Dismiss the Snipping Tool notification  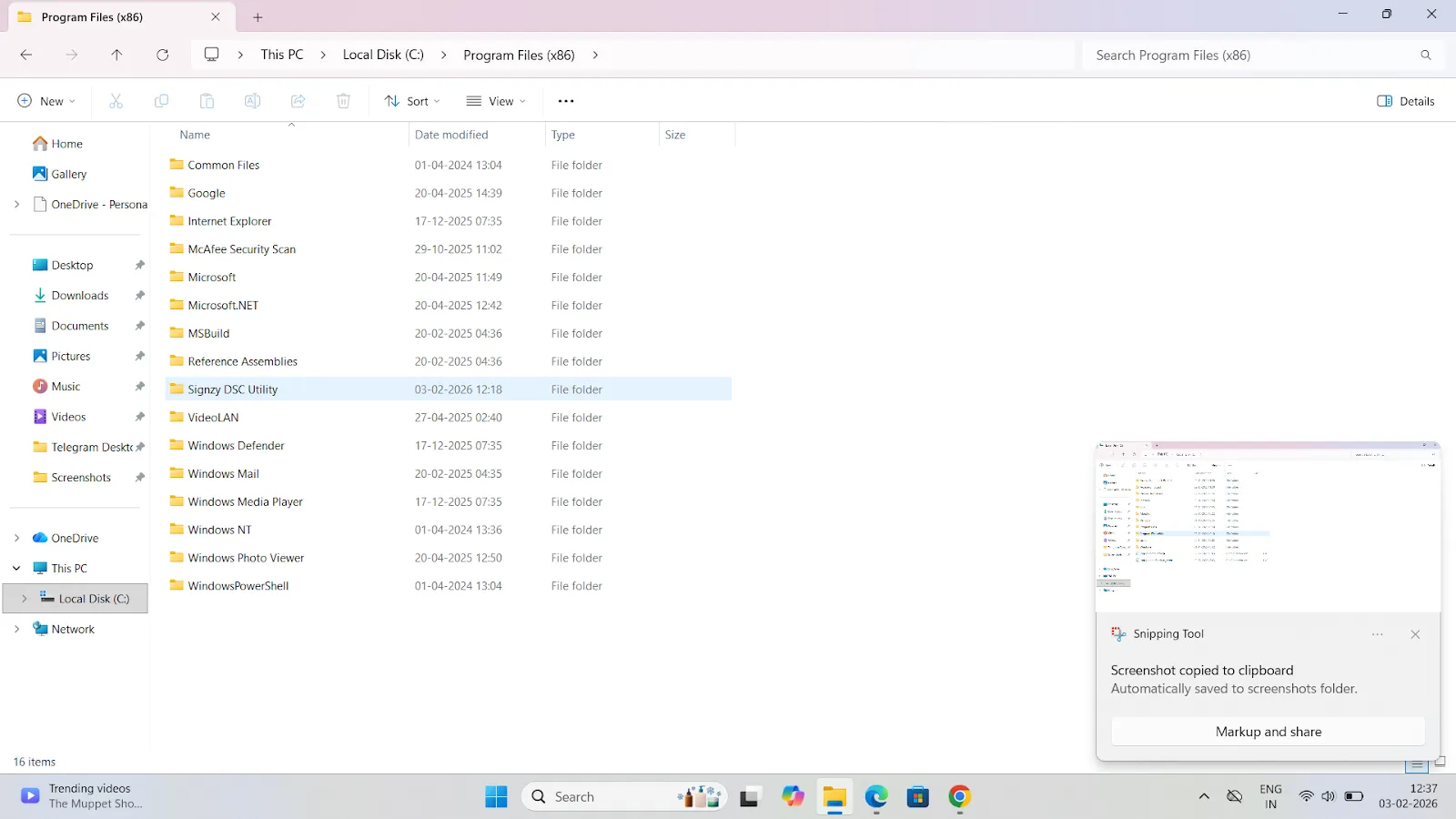1415,634
